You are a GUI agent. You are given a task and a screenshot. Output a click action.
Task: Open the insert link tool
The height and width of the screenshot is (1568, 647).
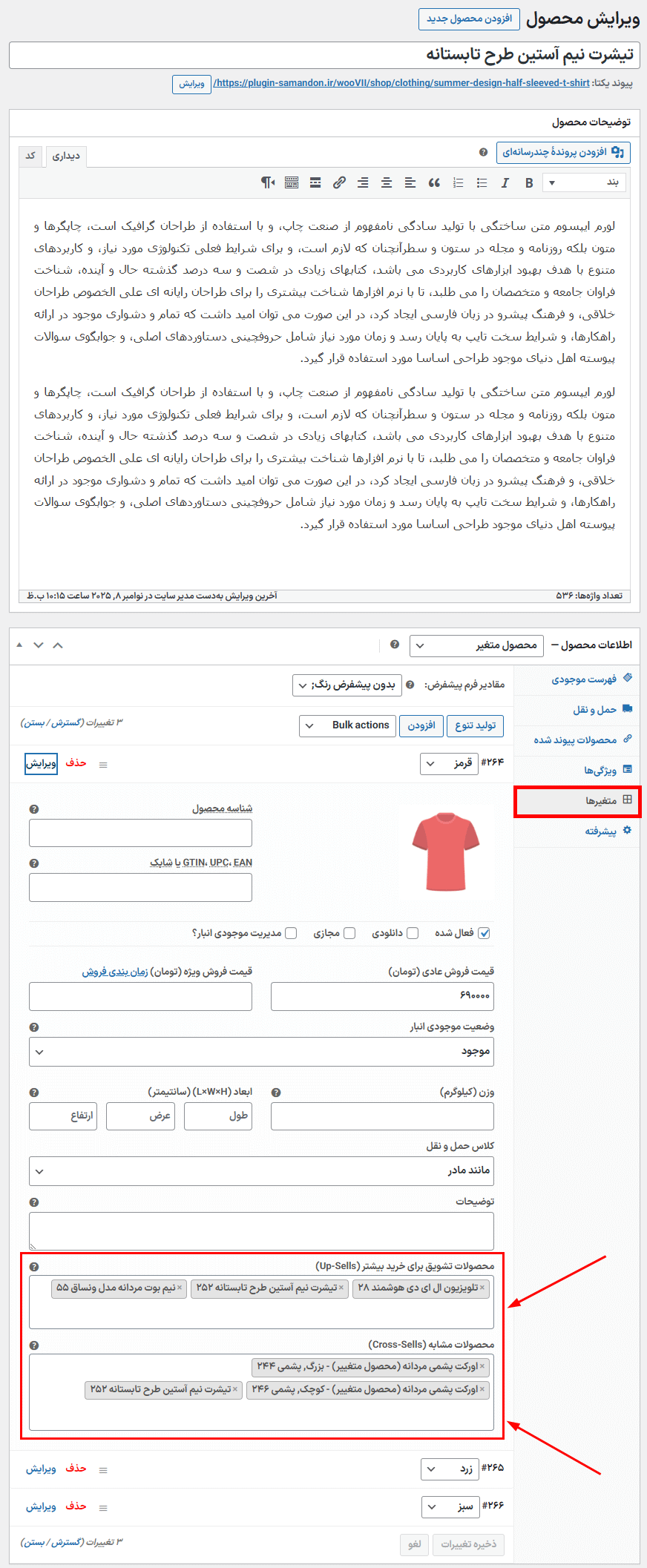pos(339,182)
